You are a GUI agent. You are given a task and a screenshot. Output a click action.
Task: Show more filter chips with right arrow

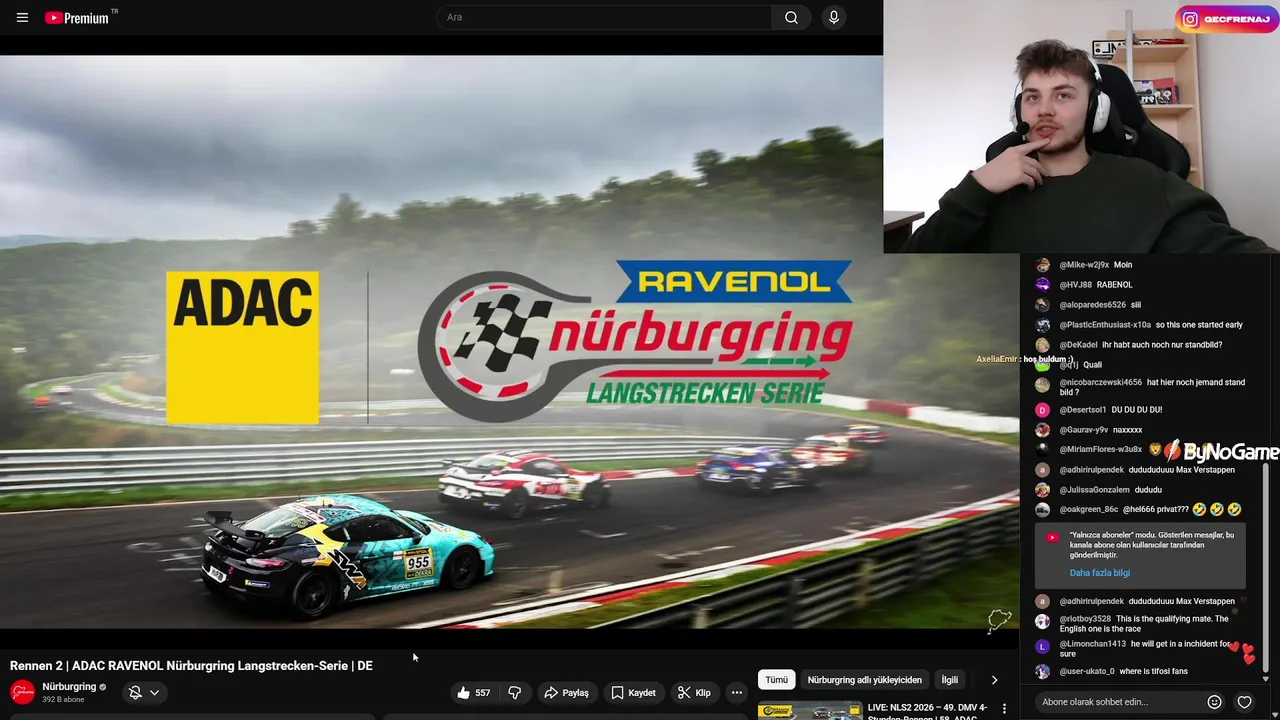tap(994, 680)
